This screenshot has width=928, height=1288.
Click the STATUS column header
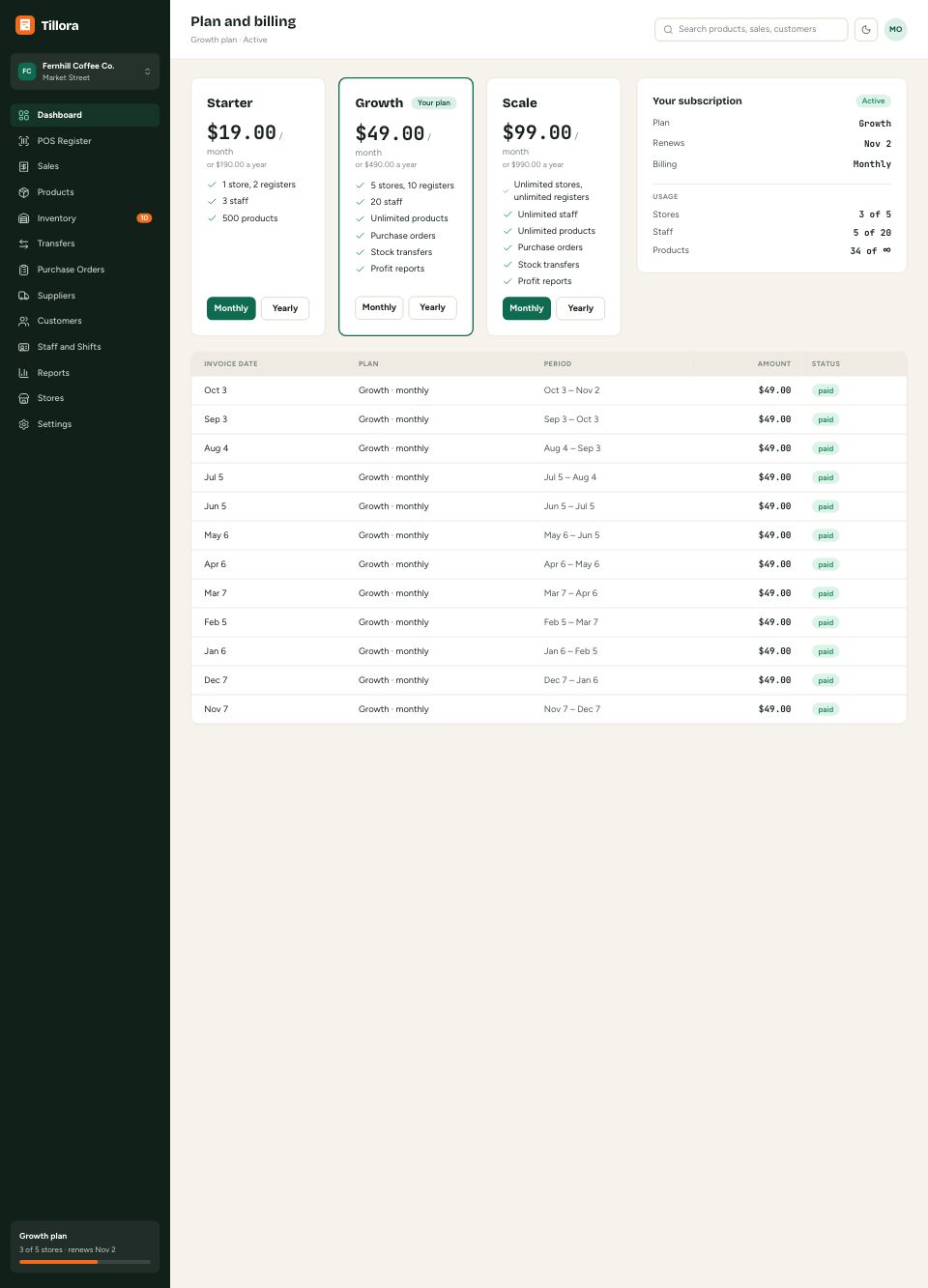826,364
